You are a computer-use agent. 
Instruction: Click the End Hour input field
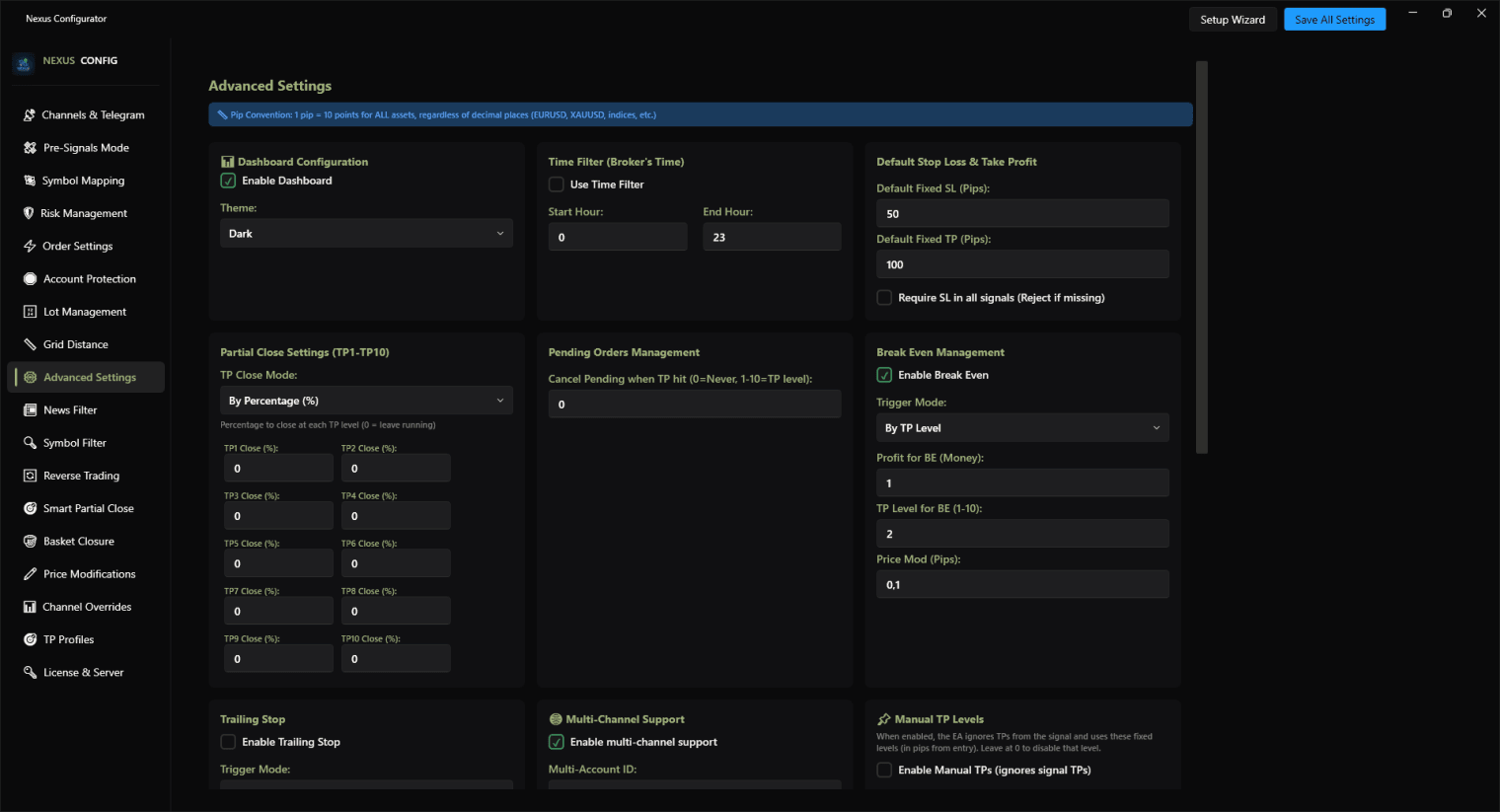(x=772, y=237)
